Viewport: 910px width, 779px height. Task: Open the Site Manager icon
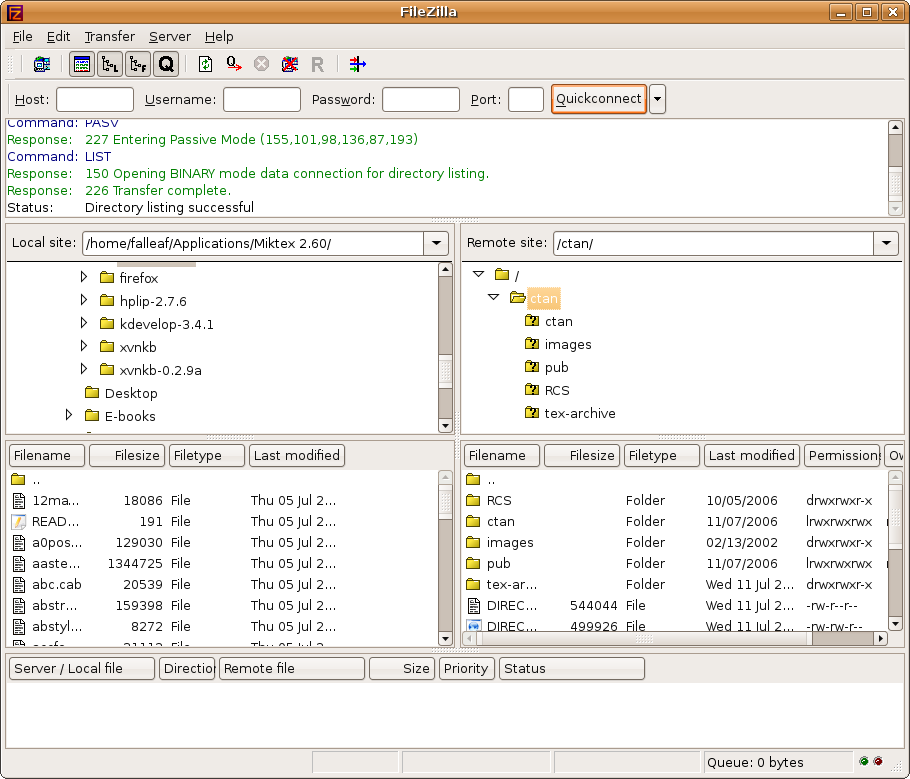click(41, 64)
